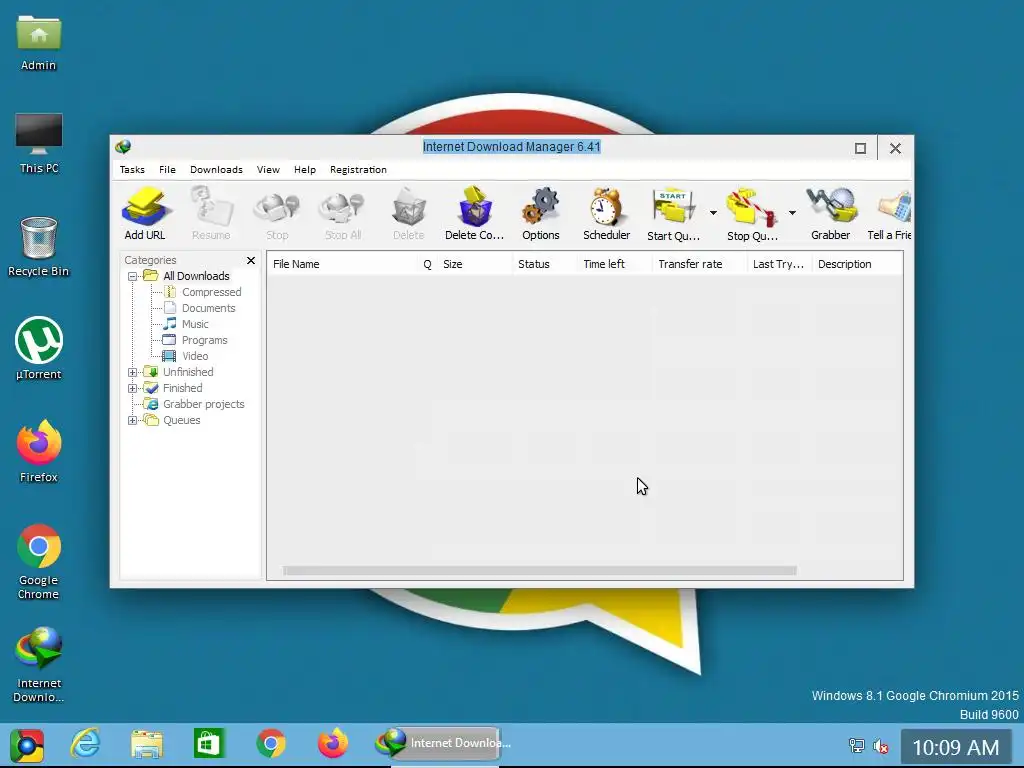Viewport: 1024px width, 768px height.
Task: Sort by the Size column header
Action: (474, 264)
